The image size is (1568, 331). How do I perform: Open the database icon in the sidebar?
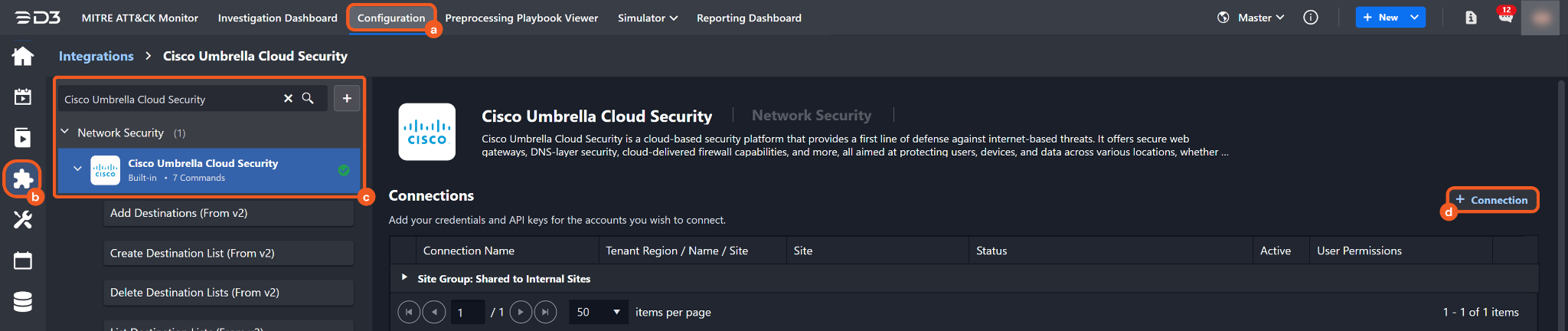[x=23, y=302]
